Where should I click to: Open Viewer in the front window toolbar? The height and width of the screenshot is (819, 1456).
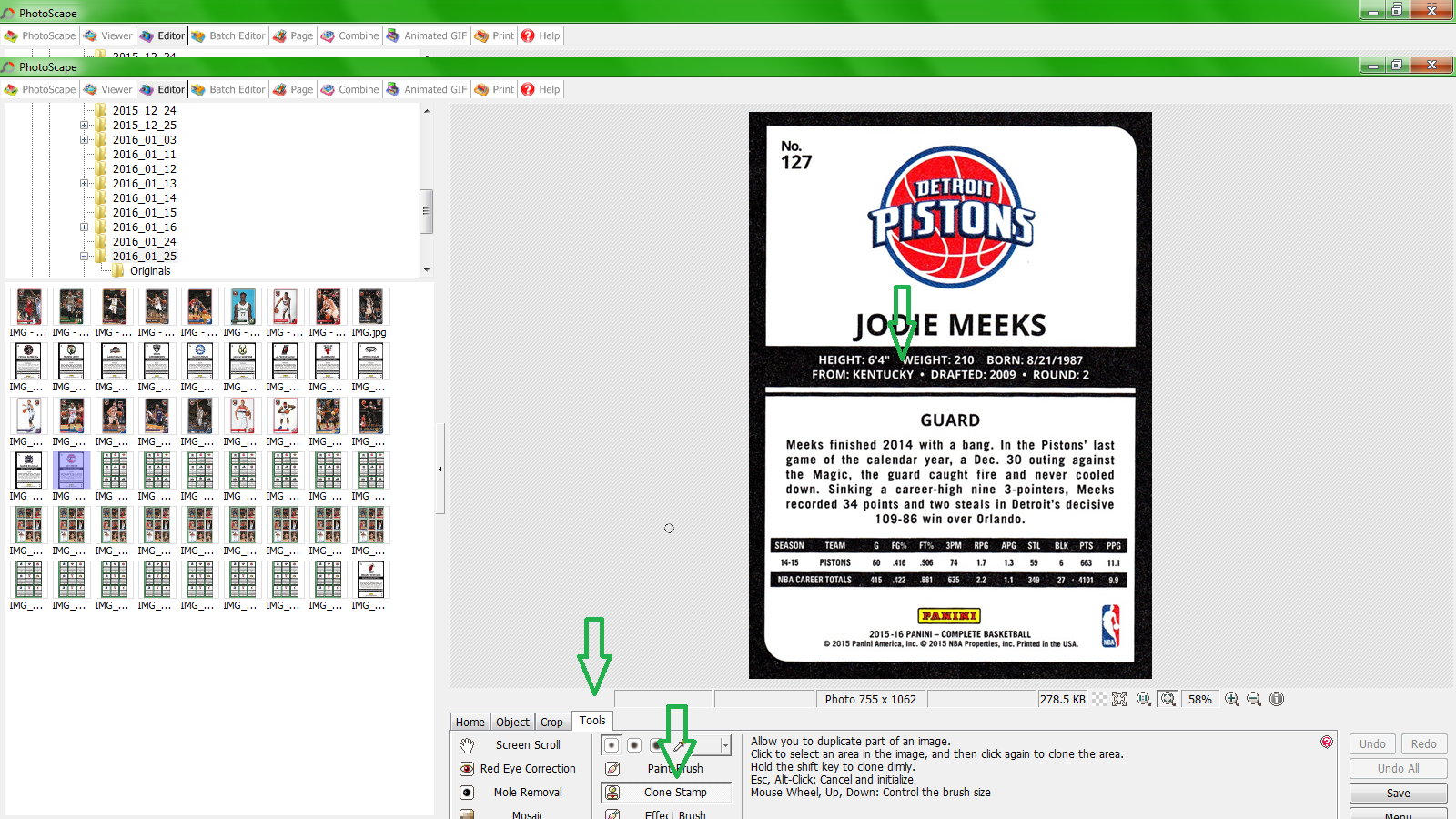pyautogui.click(x=107, y=89)
